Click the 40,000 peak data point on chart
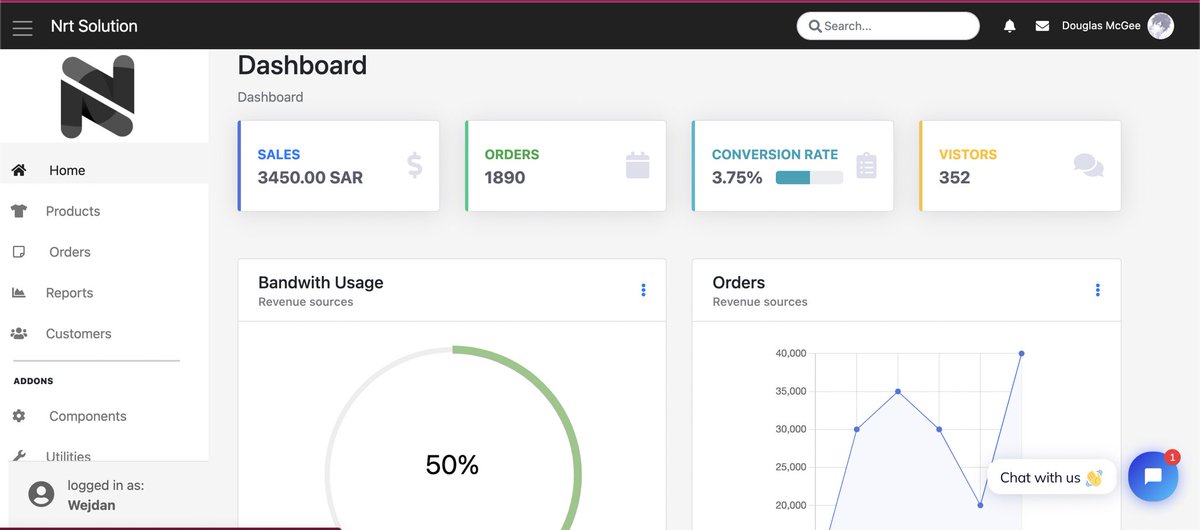The width and height of the screenshot is (1200, 530). (1021, 353)
